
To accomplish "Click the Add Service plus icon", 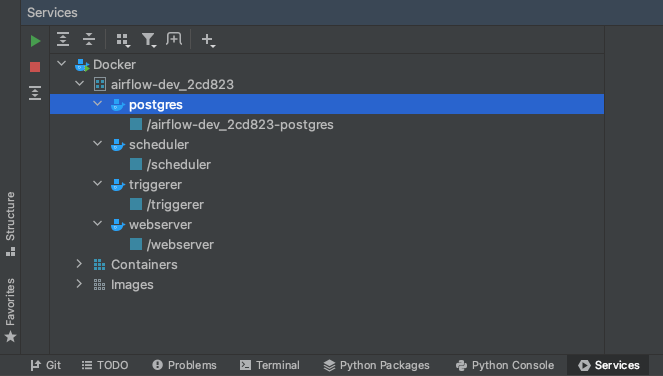I will 208,40.
